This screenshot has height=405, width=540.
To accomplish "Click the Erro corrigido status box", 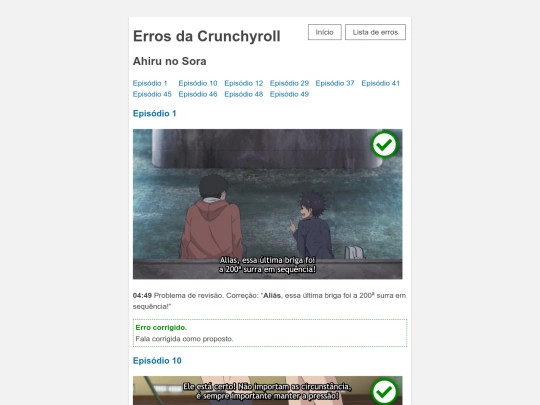I will 270,333.
